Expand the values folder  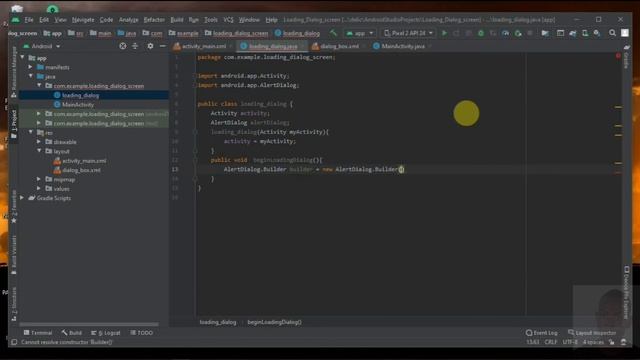pyautogui.click(x=39, y=189)
